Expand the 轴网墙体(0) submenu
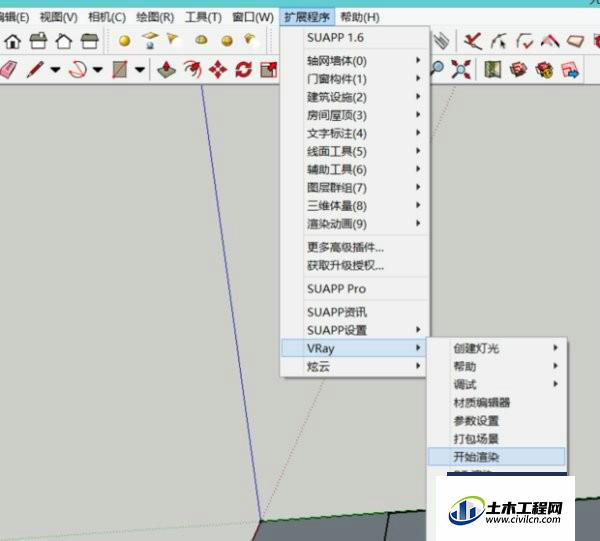Screen dimensions: 600x541 tap(354, 60)
